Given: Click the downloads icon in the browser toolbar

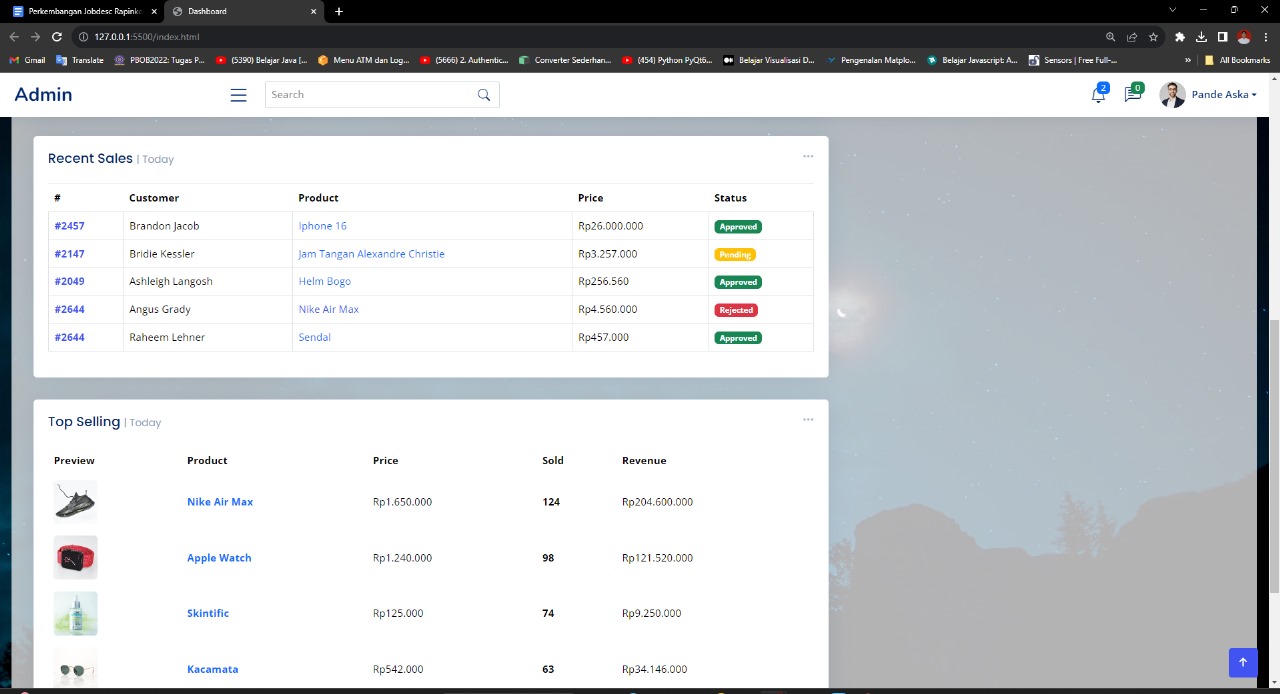Looking at the screenshot, I should coord(1200,36).
